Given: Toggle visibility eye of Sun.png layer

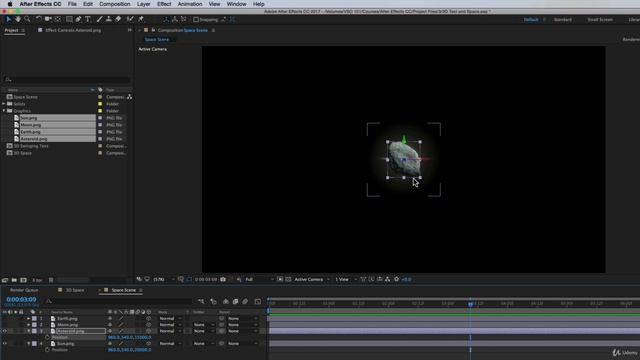Looking at the screenshot, I should [x=4, y=344].
